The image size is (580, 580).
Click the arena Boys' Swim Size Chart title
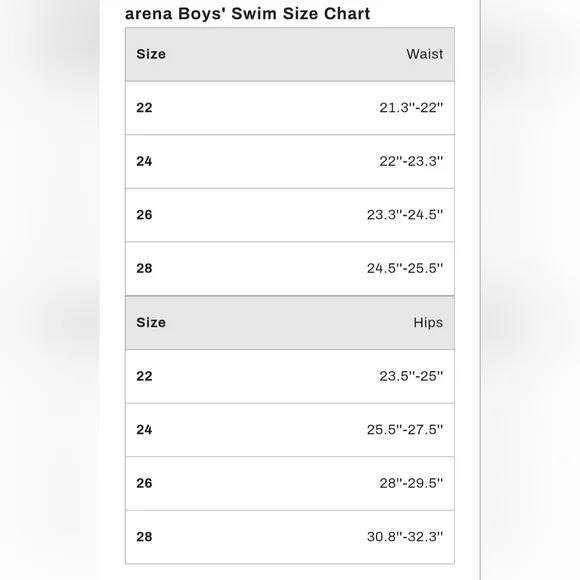point(247,14)
